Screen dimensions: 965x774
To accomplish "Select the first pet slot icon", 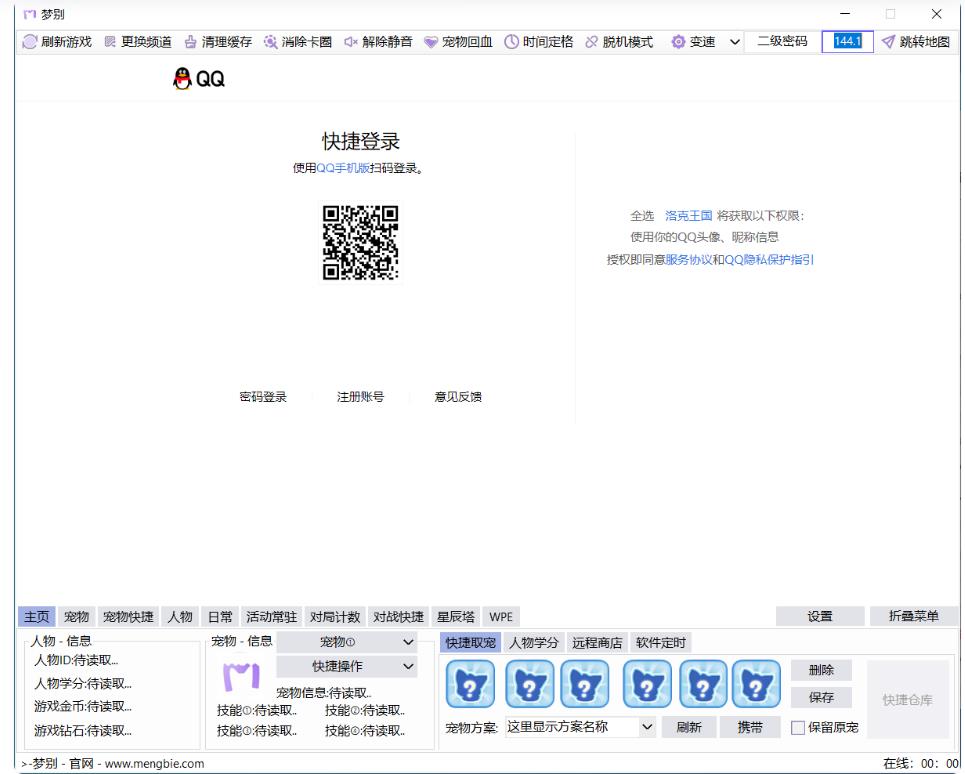I will click(470, 684).
